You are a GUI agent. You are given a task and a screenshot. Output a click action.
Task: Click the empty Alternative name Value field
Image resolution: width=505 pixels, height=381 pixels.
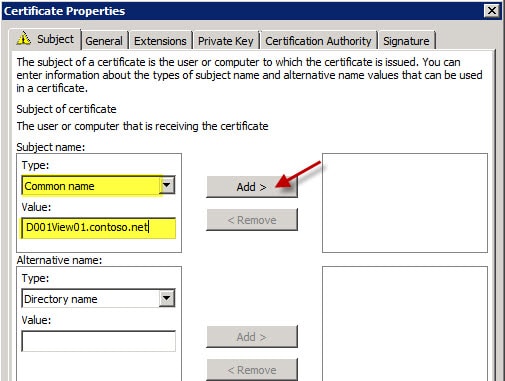[98, 341]
